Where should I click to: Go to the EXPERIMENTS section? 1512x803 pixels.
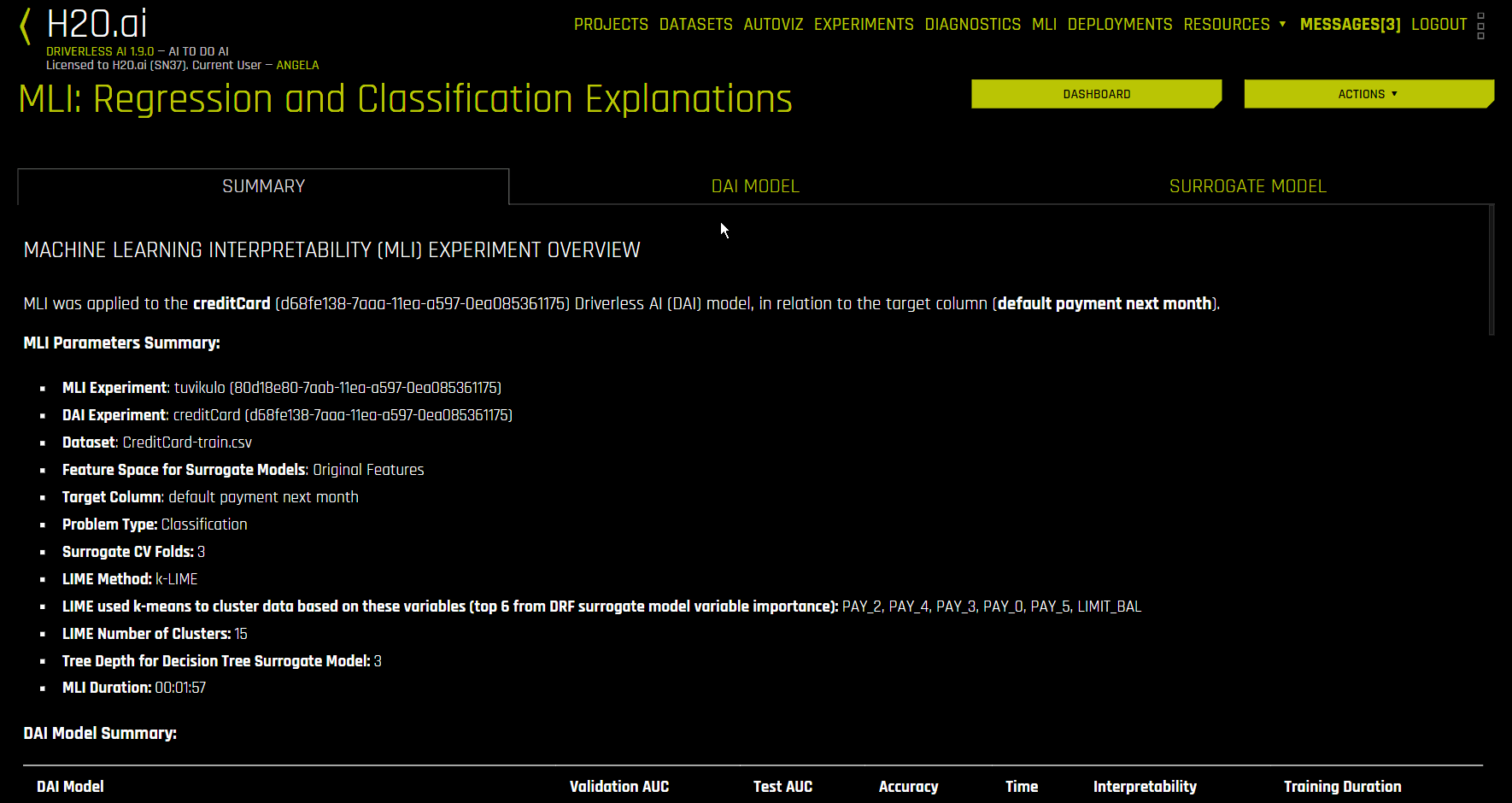tap(864, 25)
